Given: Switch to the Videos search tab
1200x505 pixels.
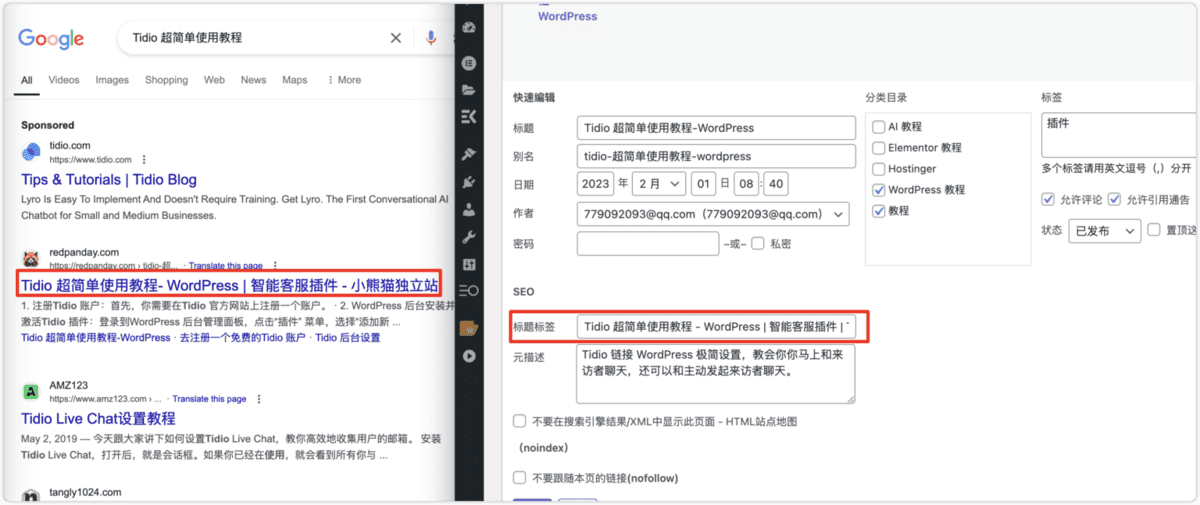Looking at the screenshot, I should click(x=64, y=80).
